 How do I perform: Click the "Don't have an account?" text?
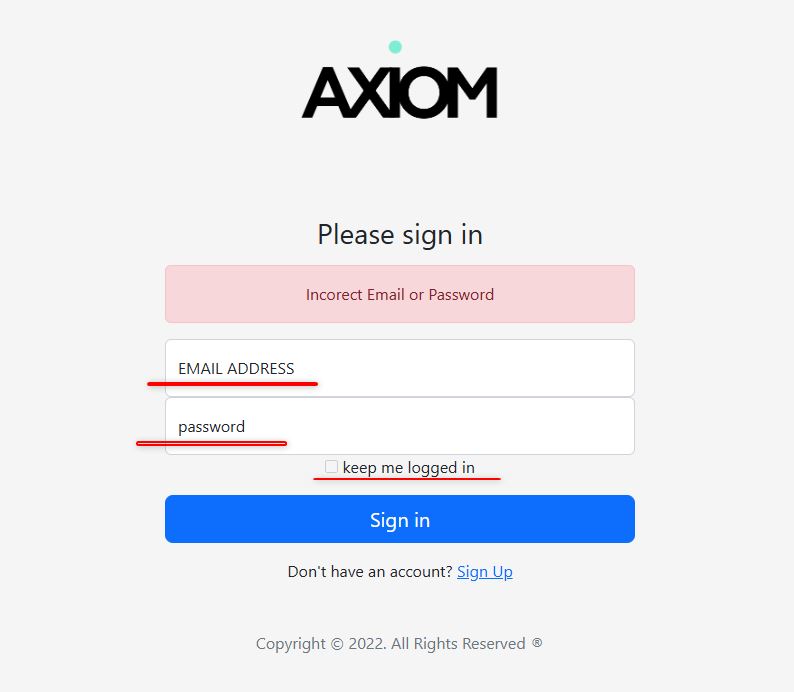(370, 572)
